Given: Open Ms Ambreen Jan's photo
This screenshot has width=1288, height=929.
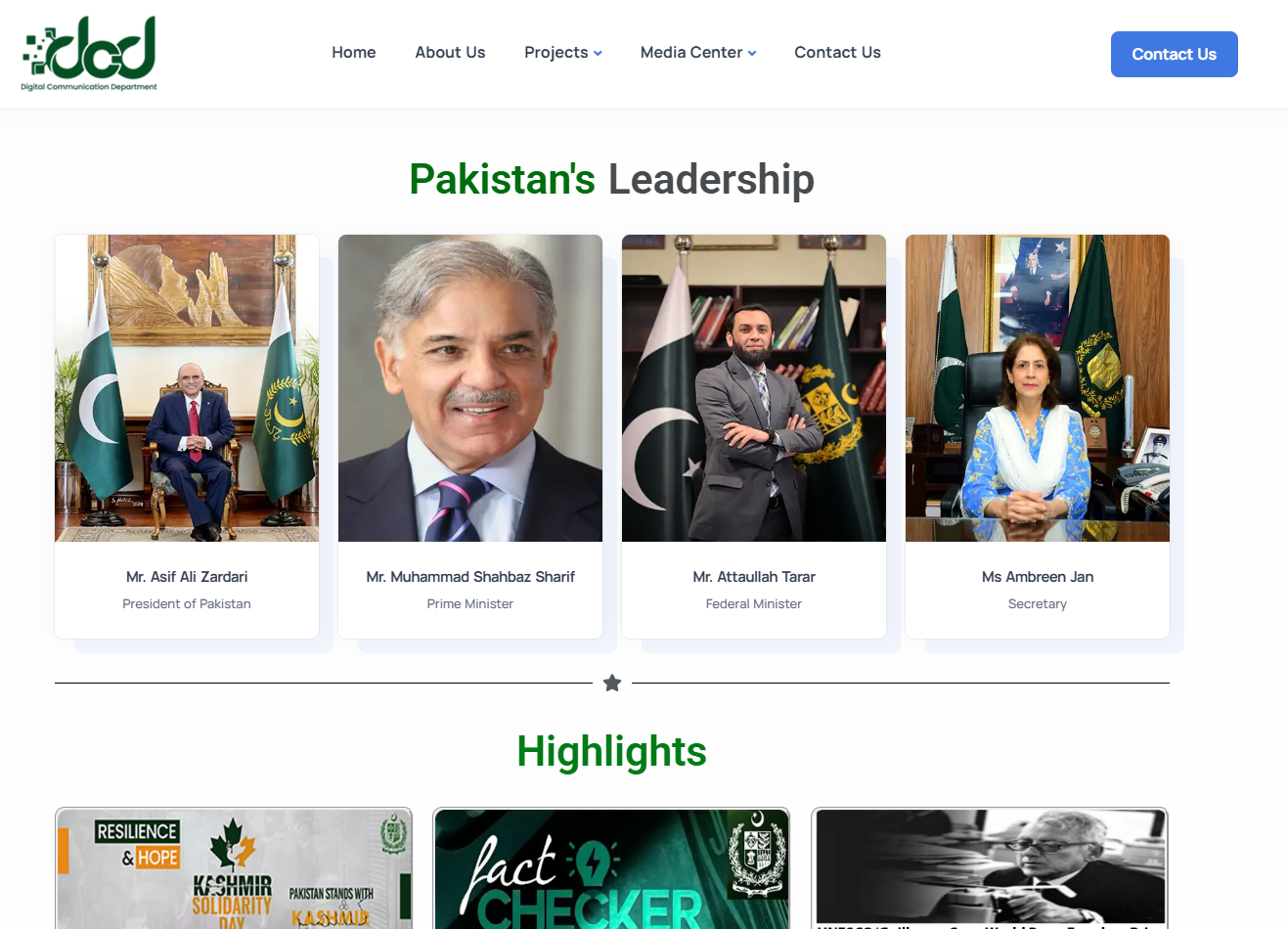Looking at the screenshot, I should [1038, 388].
